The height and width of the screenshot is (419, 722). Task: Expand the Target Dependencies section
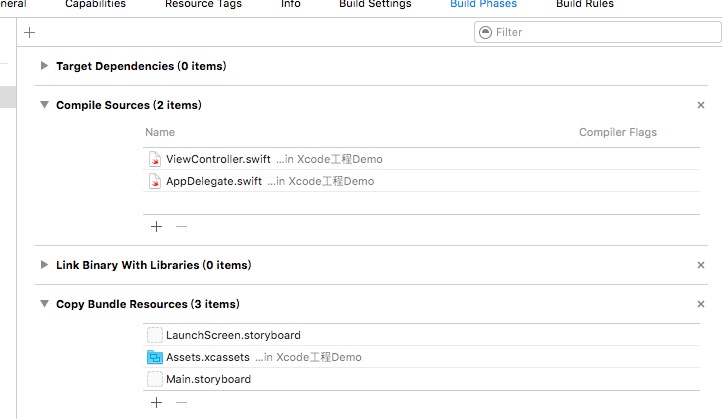(x=44, y=66)
